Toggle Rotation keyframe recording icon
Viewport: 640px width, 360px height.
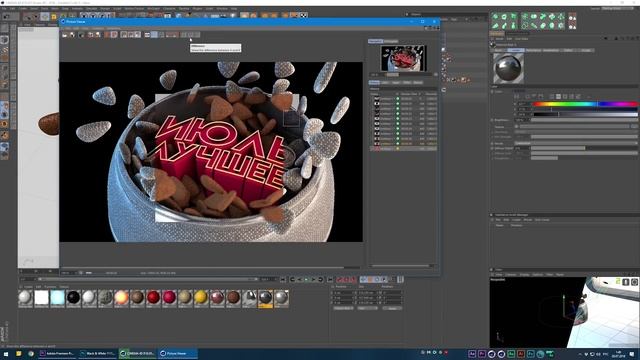click(377, 280)
